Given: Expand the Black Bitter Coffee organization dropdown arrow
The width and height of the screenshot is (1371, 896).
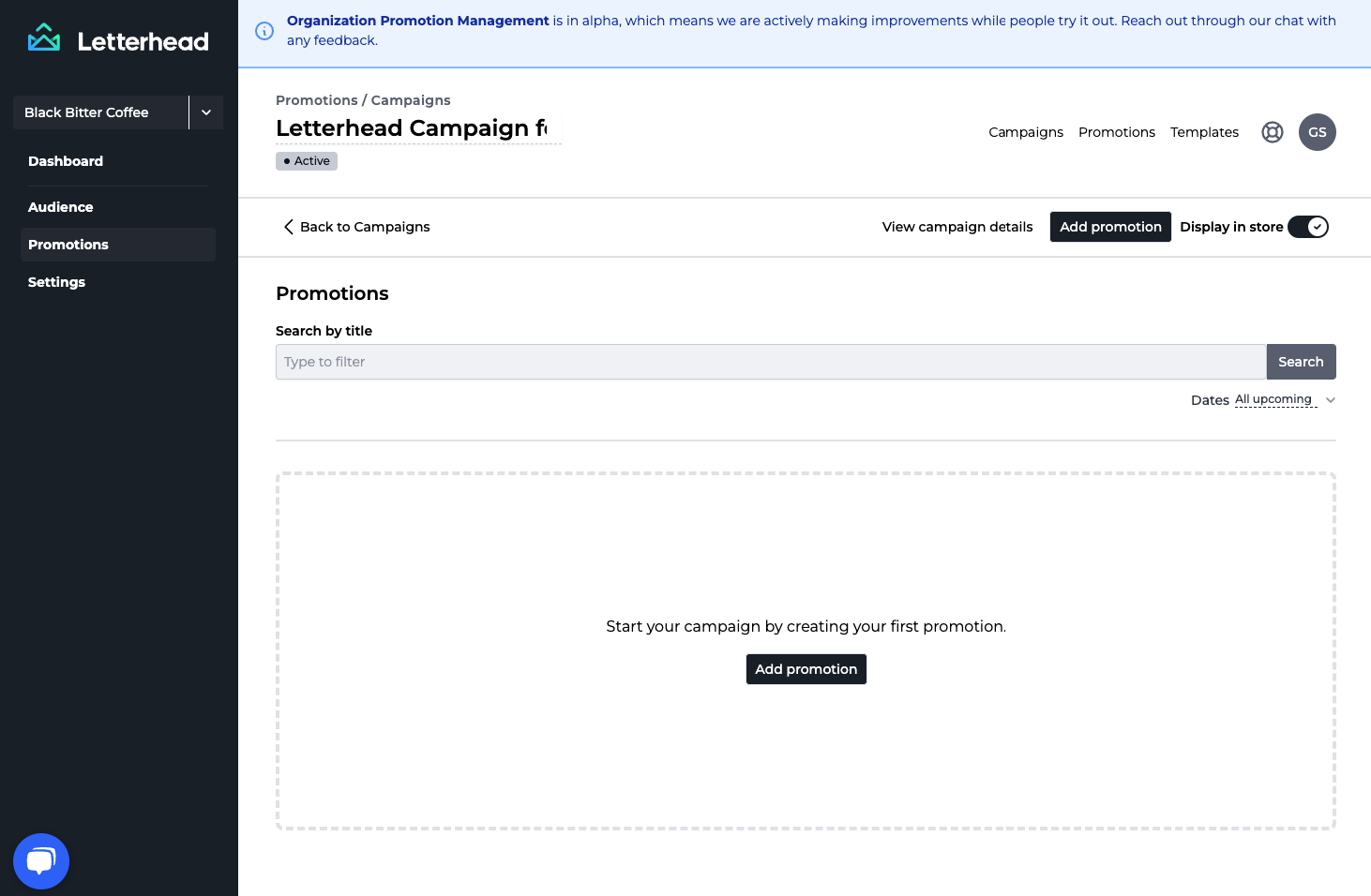Looking at the screenshot, I should point(206,112).
